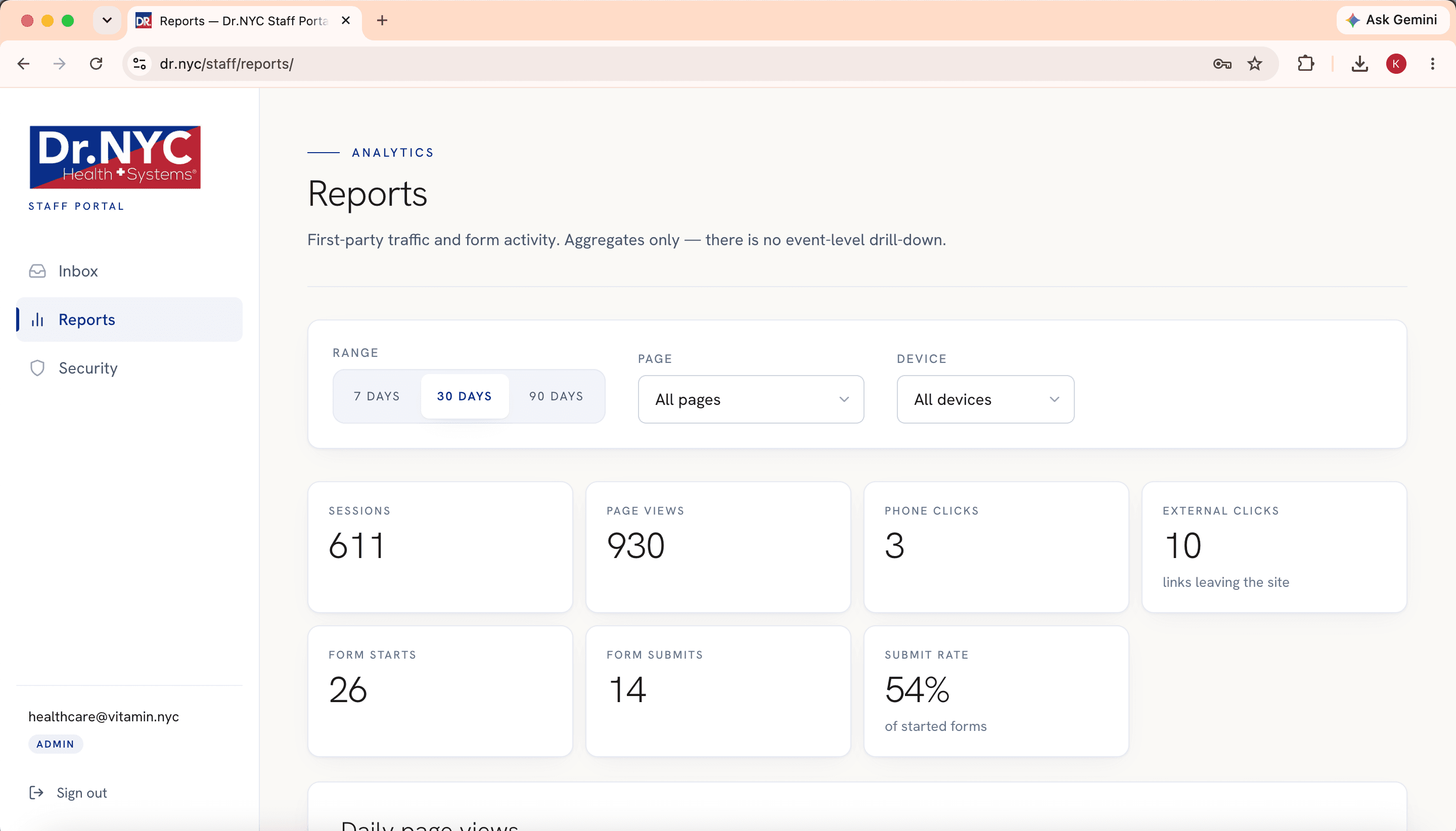Open the Extensions puzzle icon
Viewport: 1456px width, 831px height.
[1305, 64]
